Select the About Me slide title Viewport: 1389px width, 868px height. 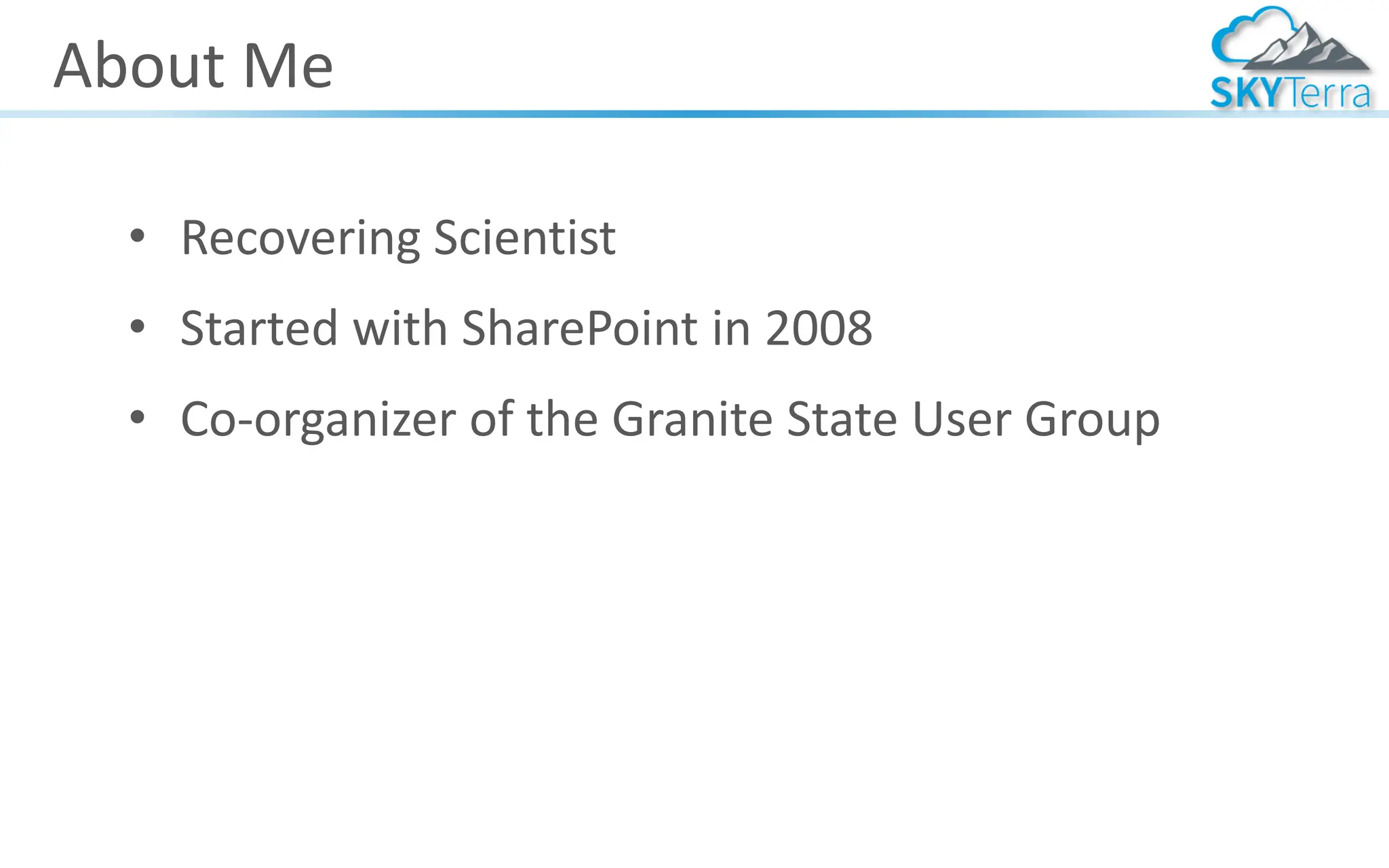(193, 65)
